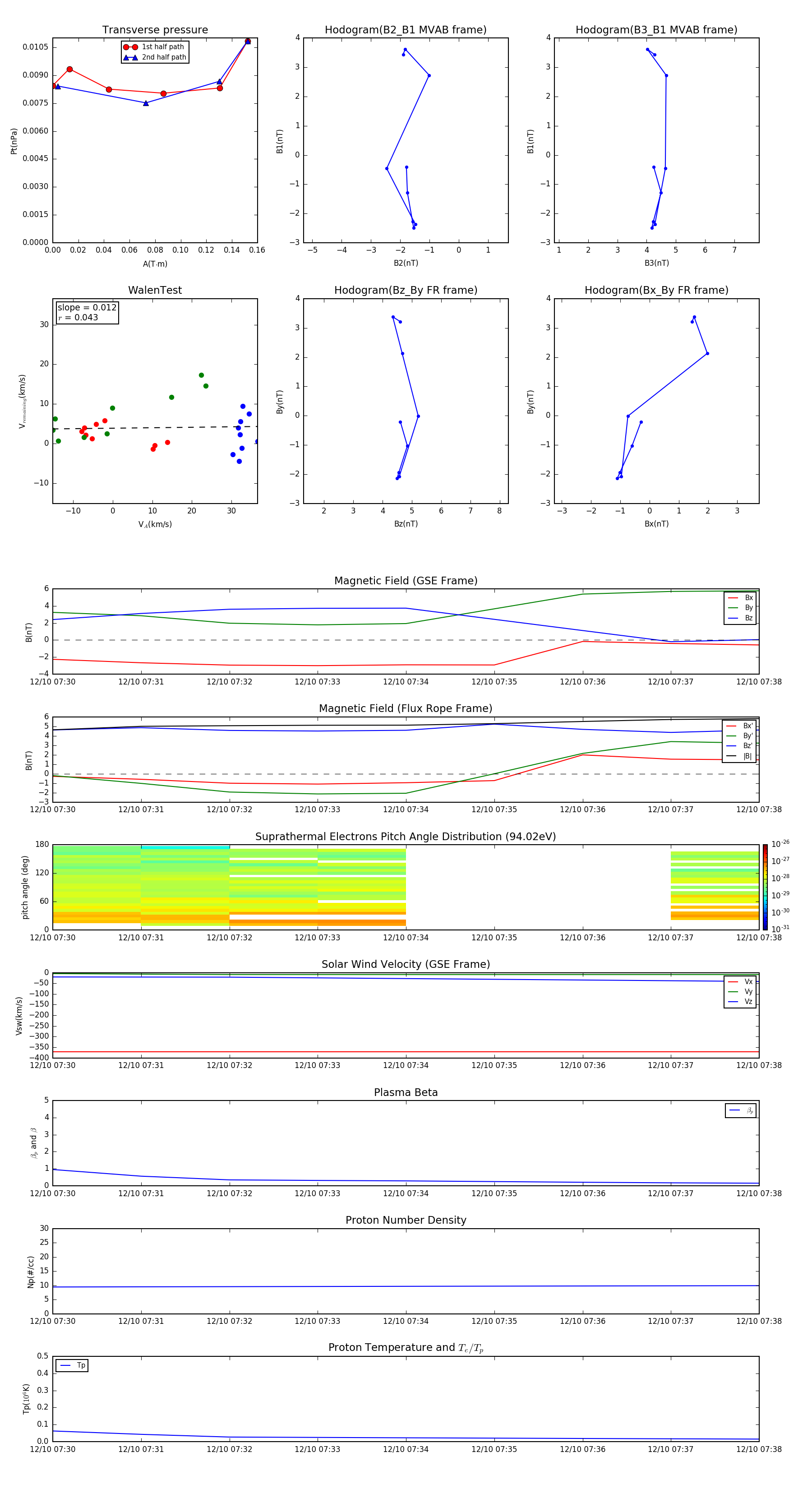Click the 'Hodogram(Bx_By FR frame)' title

click(x=656, y=290)
